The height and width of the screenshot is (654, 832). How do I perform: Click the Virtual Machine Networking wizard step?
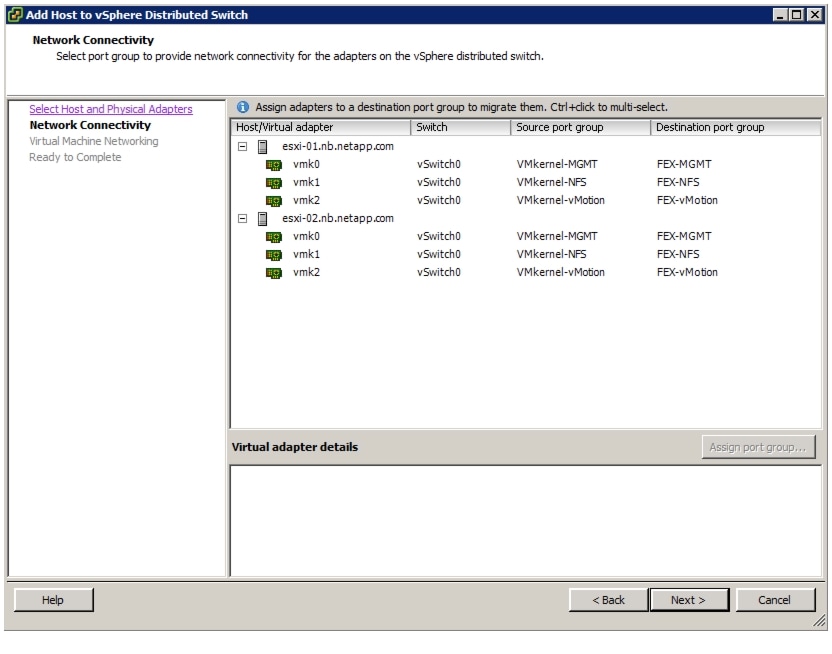[94, 141]
